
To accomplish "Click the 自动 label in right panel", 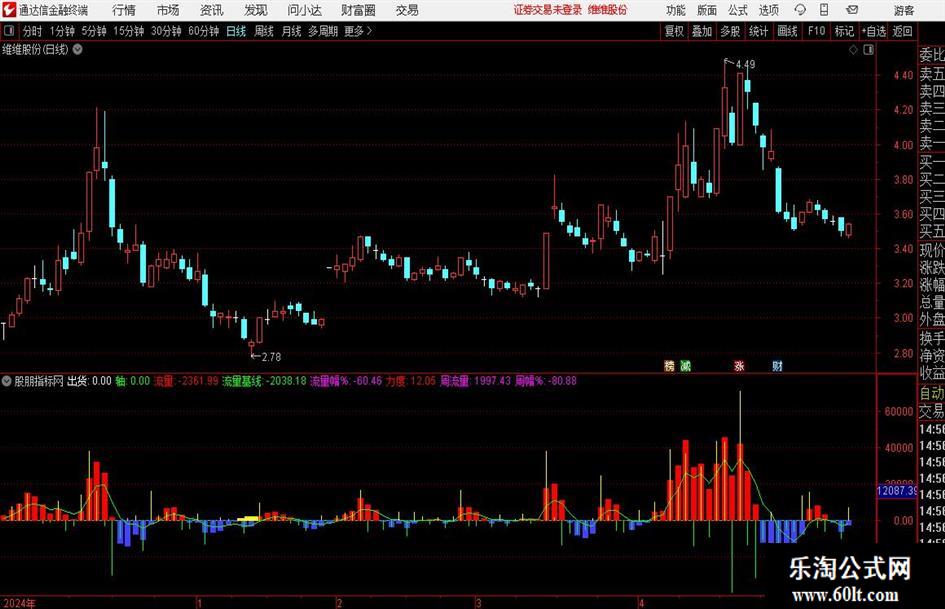I will [x=932, y=393].
